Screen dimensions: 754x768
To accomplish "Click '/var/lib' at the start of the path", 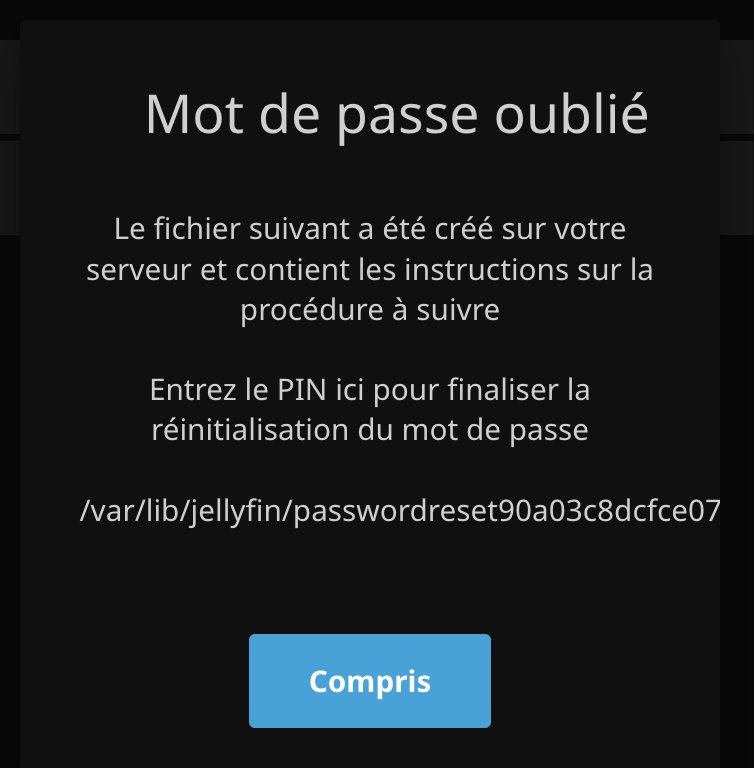I will [129, 511].
